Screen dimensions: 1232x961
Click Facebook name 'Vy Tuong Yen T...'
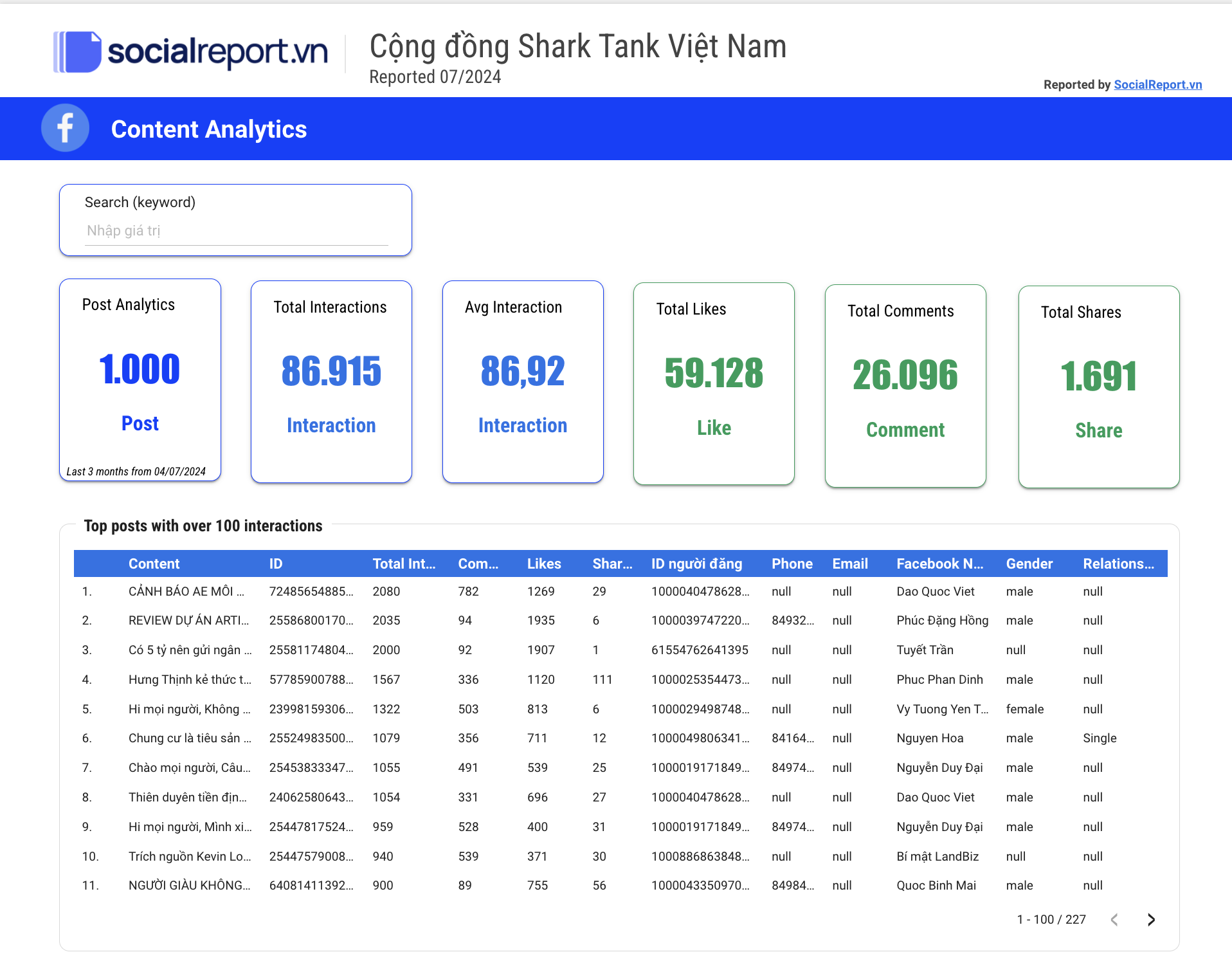pos(942,709)
